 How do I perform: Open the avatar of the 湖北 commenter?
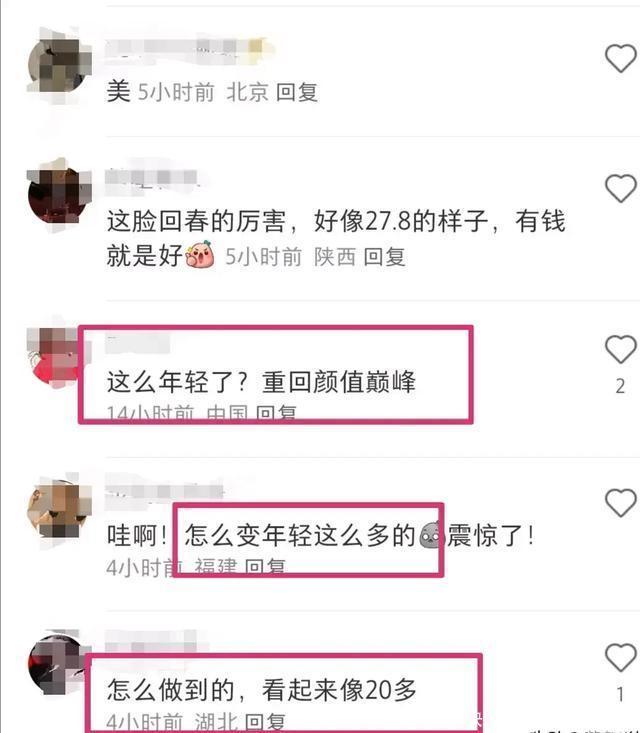click(57, 665)
